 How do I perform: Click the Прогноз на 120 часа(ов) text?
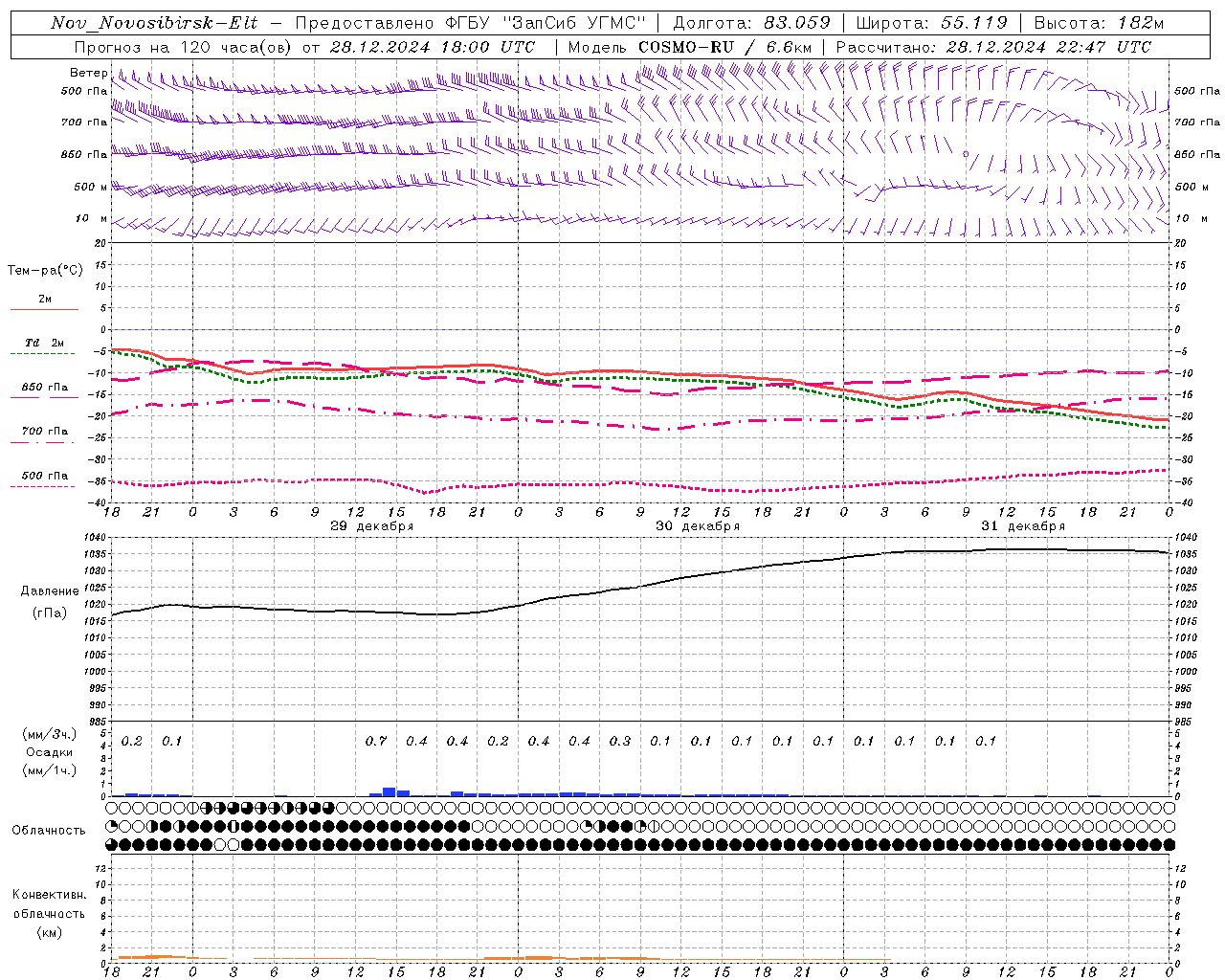[183, 47]
